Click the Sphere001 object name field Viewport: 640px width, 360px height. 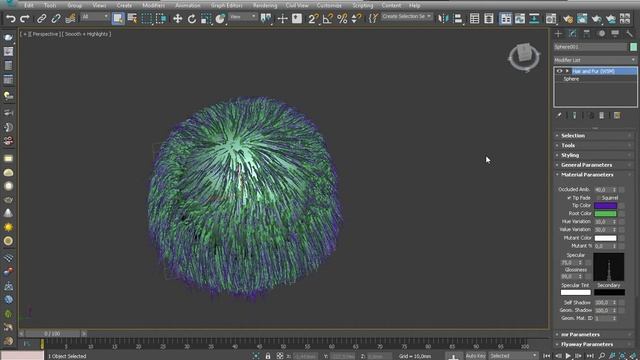pos(590,47)
